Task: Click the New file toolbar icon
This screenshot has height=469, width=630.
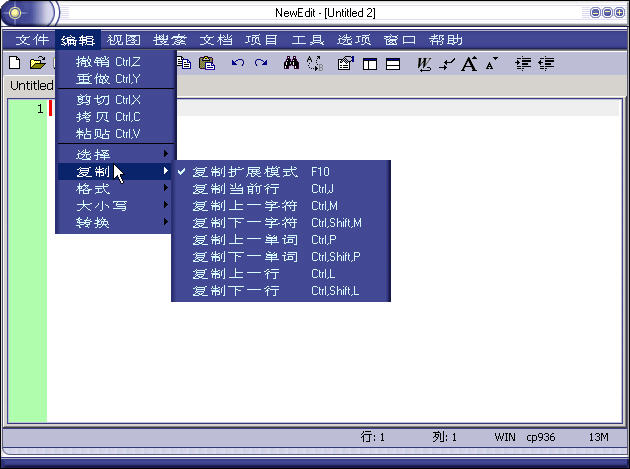Action: tap(14, 63)
